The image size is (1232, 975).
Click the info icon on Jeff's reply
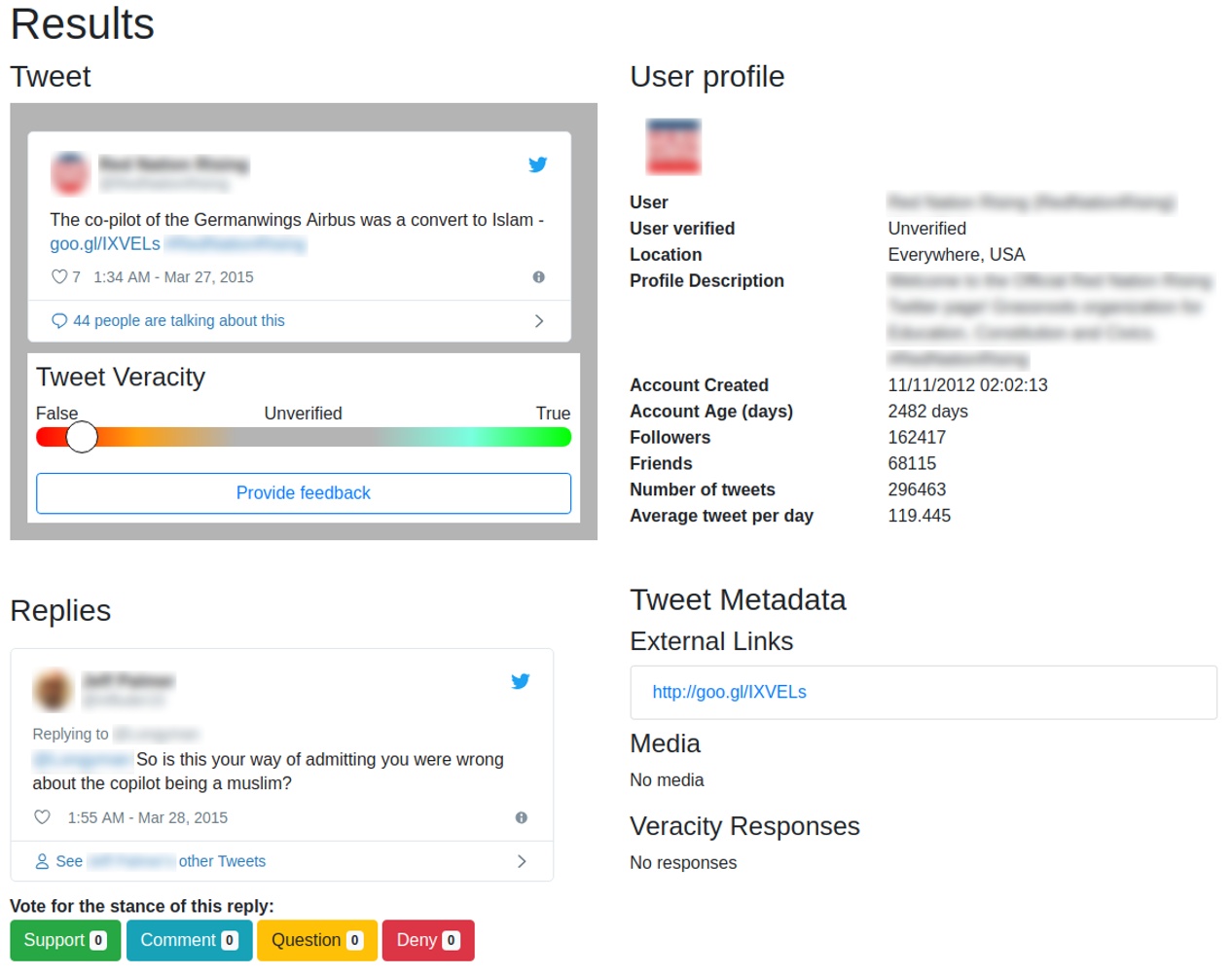pos(522,817)
